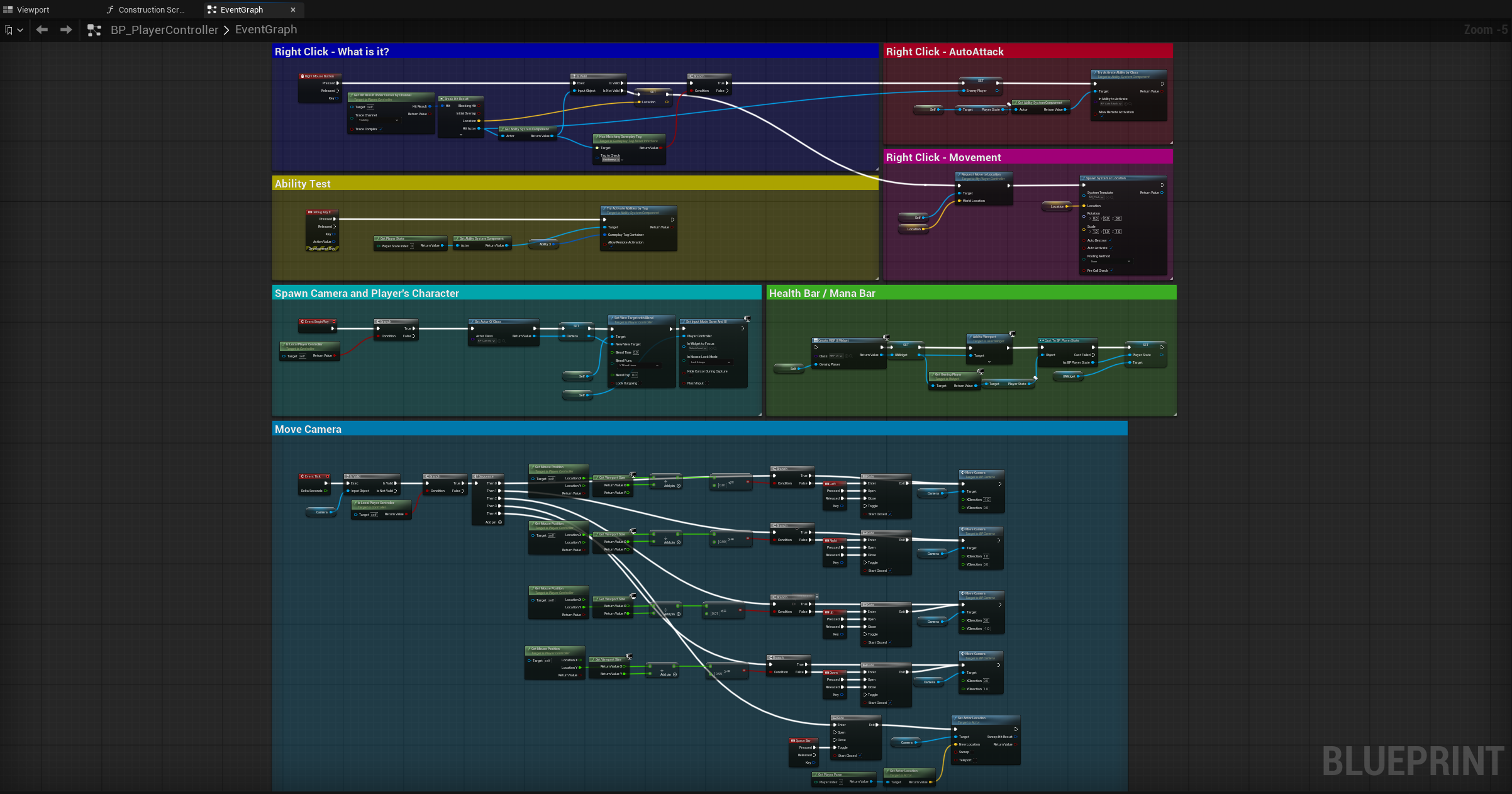Click the blueprint graph icon before BP_PlayerController
The width and height of the screenshot is (1512, 794).
(x=94, y=30)
